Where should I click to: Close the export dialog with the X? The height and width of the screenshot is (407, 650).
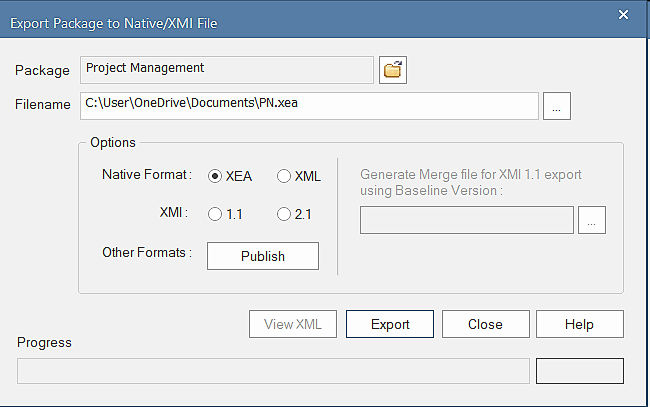tap(624, 15)
